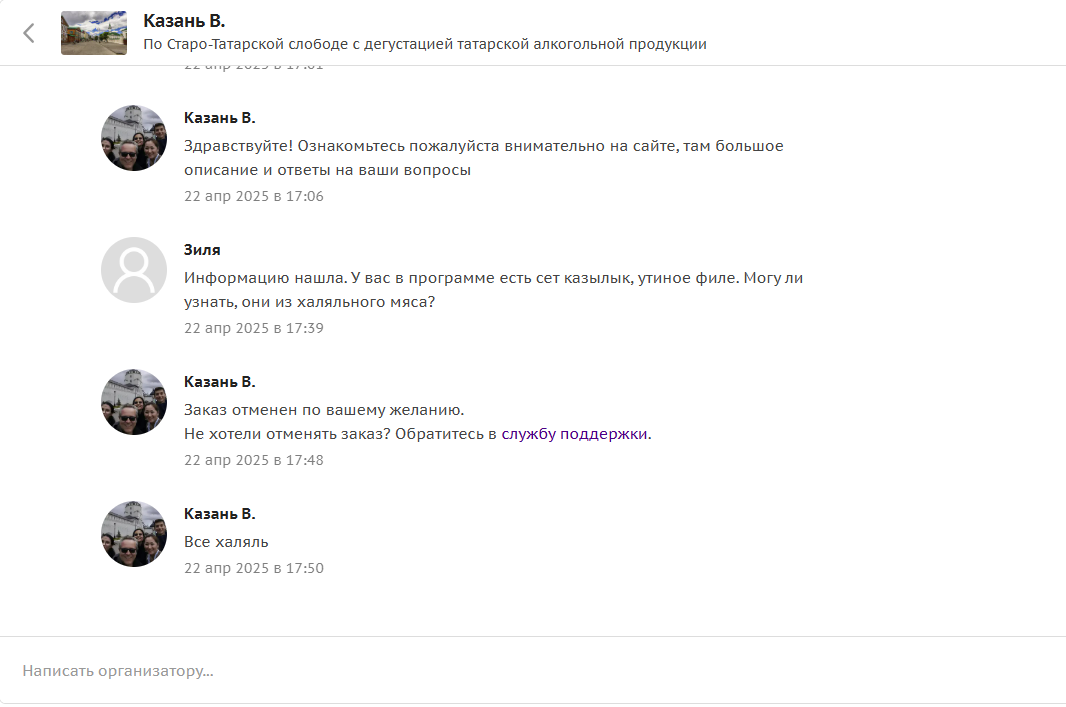Click sender name above Все халяль message
The width and height of the screenshot is (1066, 707).
click(x=220, y=514)
